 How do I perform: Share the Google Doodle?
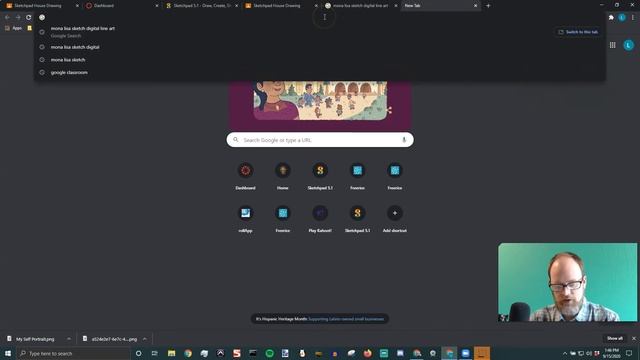389,110
